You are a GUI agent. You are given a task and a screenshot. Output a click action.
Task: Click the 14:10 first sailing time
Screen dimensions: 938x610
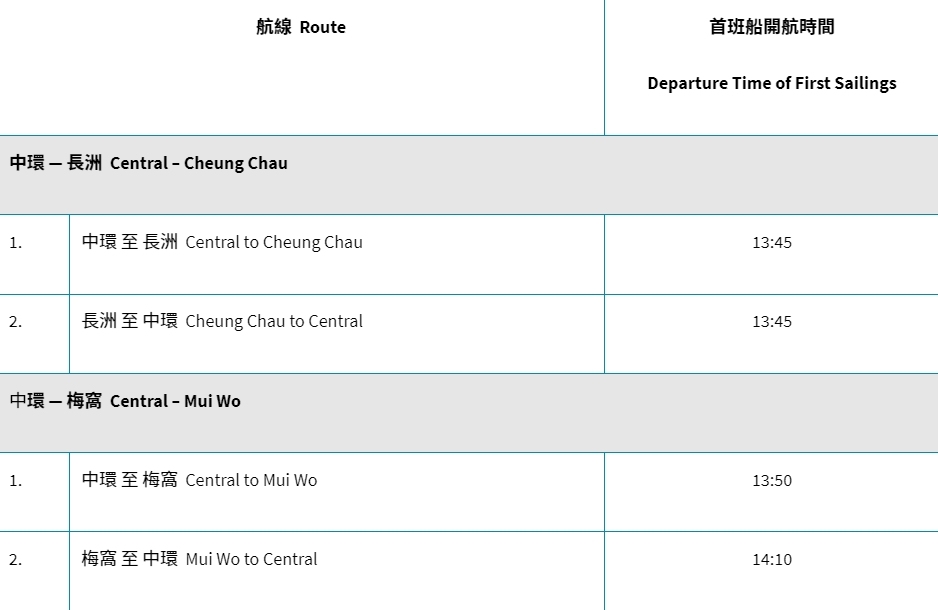[x=771, y=559]
